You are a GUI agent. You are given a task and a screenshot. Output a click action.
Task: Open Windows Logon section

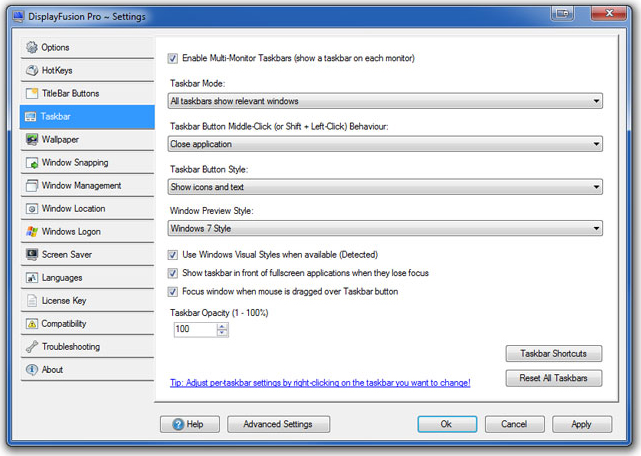coord(87,231)
